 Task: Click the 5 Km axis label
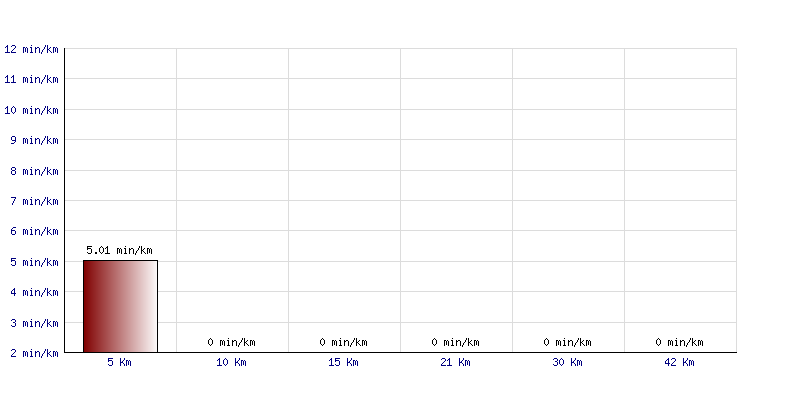click(119, 362)
